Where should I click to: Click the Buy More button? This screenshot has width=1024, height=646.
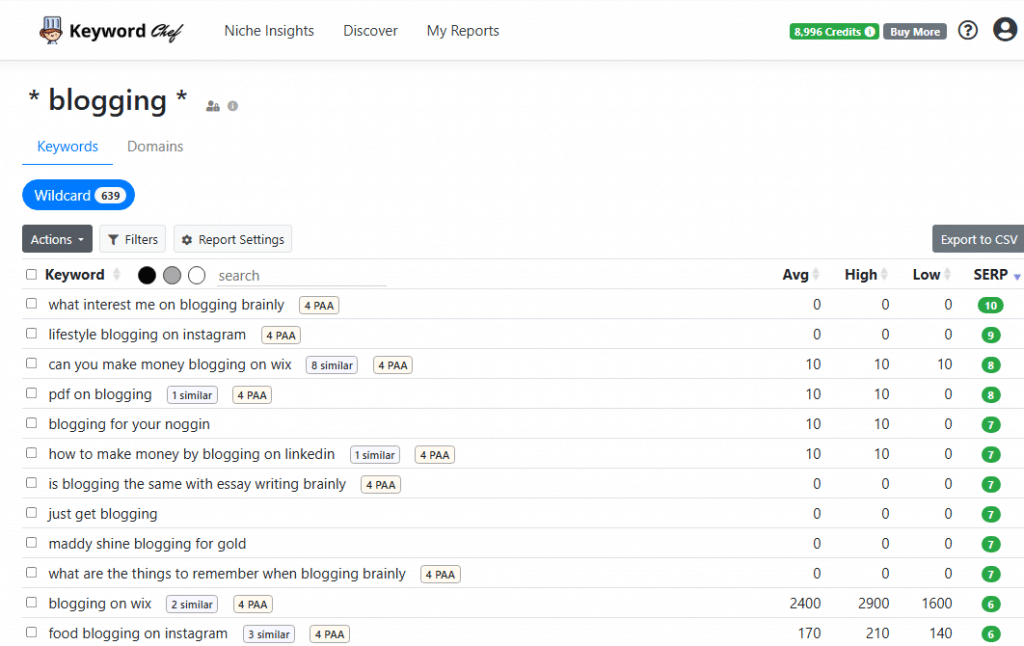[914, 31]
